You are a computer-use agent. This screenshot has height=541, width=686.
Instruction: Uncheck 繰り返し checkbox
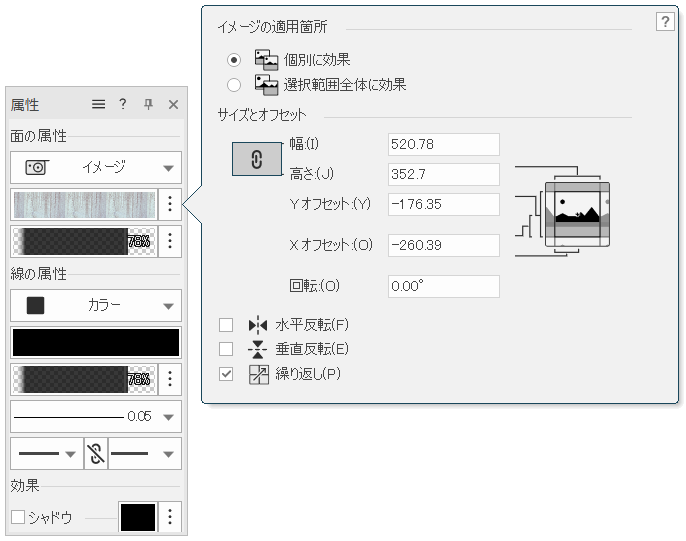pos(226,374)
